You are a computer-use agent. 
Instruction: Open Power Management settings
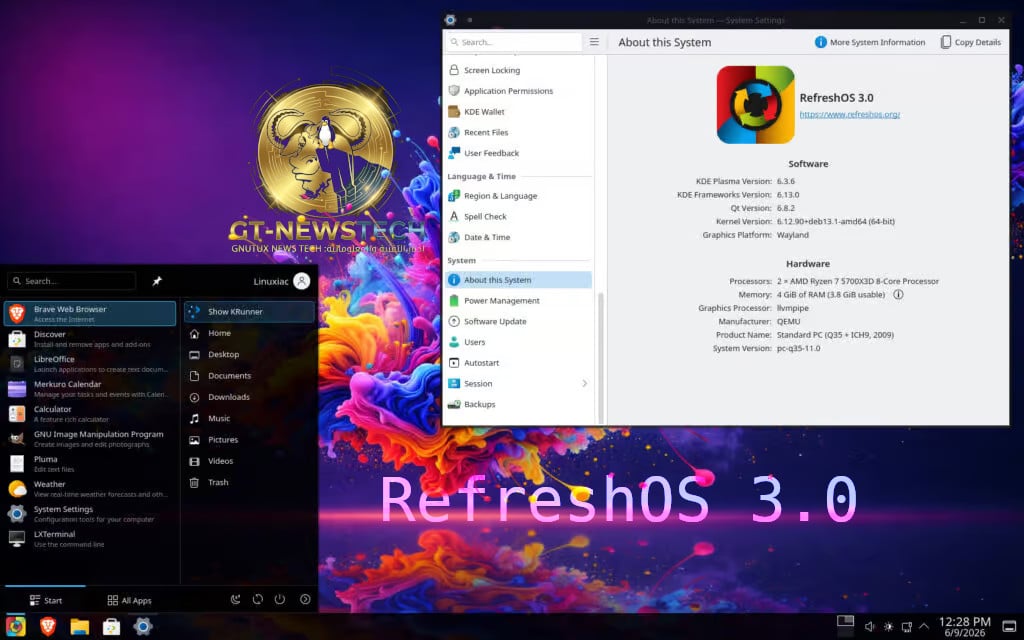click(x=518, y=300)
